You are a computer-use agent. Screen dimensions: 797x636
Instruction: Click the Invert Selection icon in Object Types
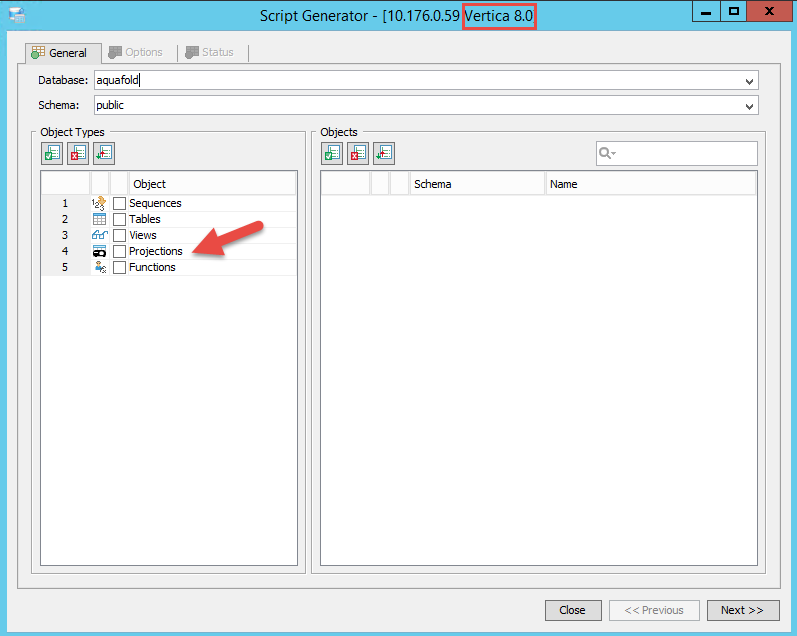tap(104, 154)
